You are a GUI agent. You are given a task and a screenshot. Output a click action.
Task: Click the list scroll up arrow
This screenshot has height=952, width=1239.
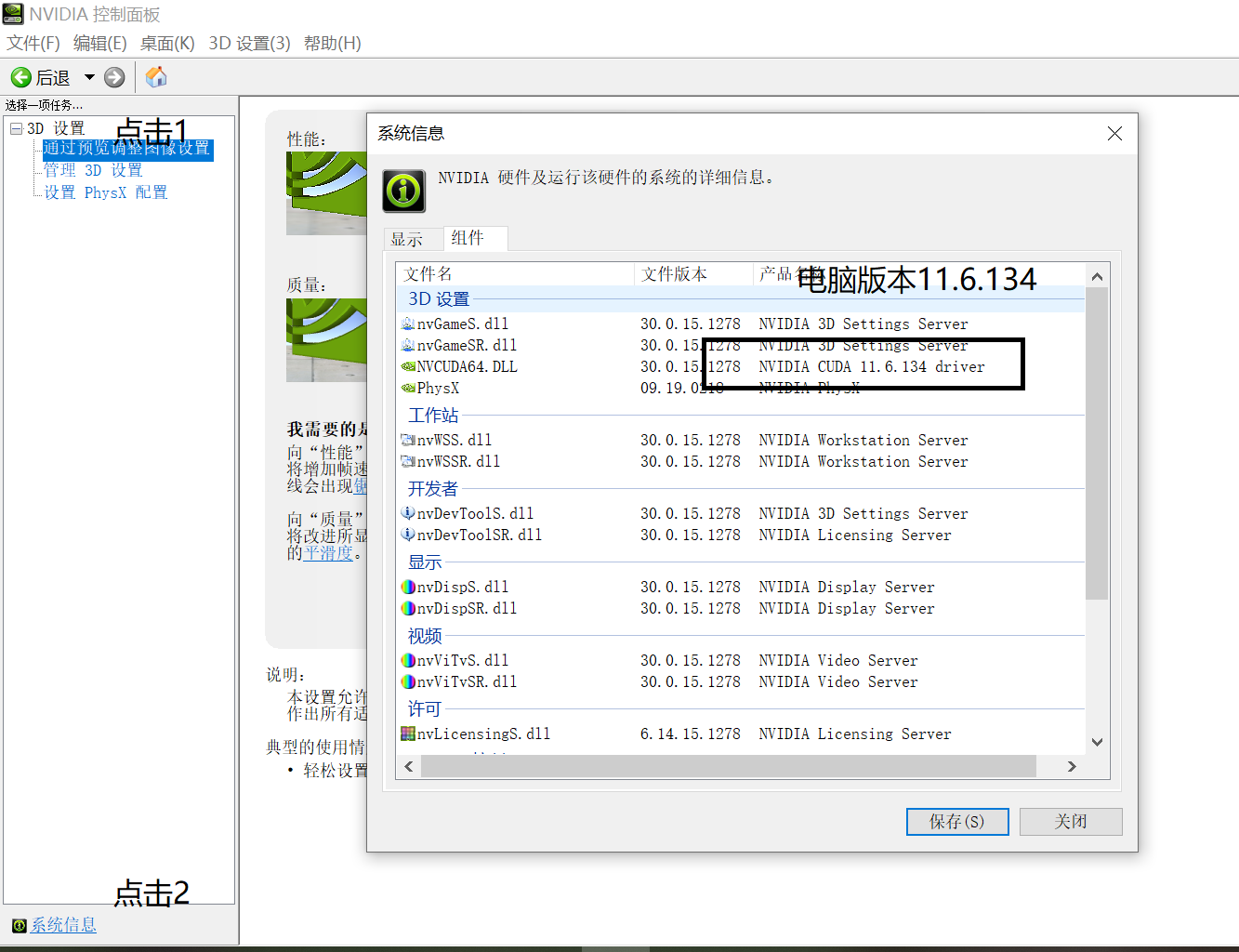pos(1097,276)
